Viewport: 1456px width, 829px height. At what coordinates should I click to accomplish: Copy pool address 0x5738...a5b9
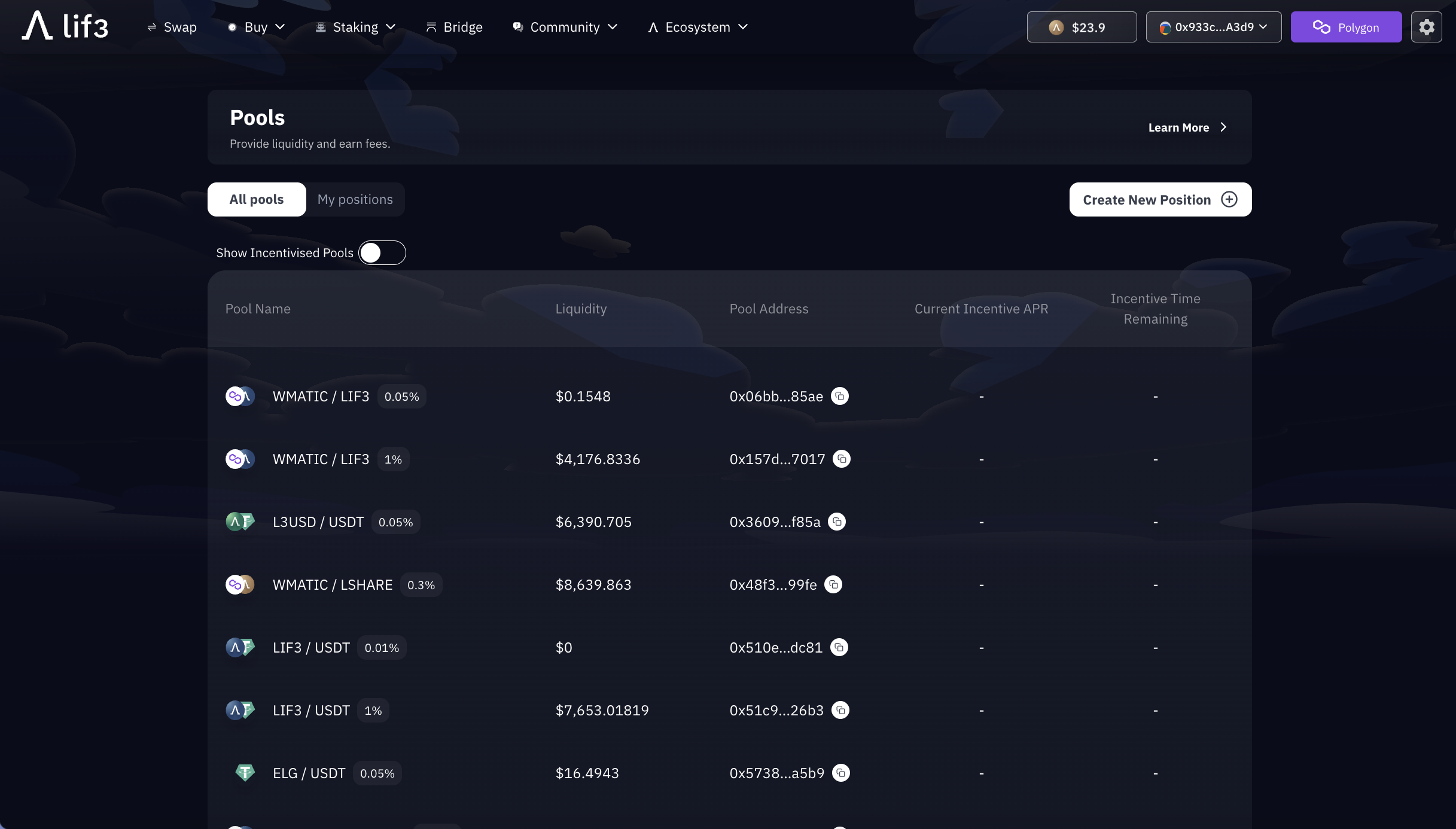pyautogui.click(x=841, y=773)
